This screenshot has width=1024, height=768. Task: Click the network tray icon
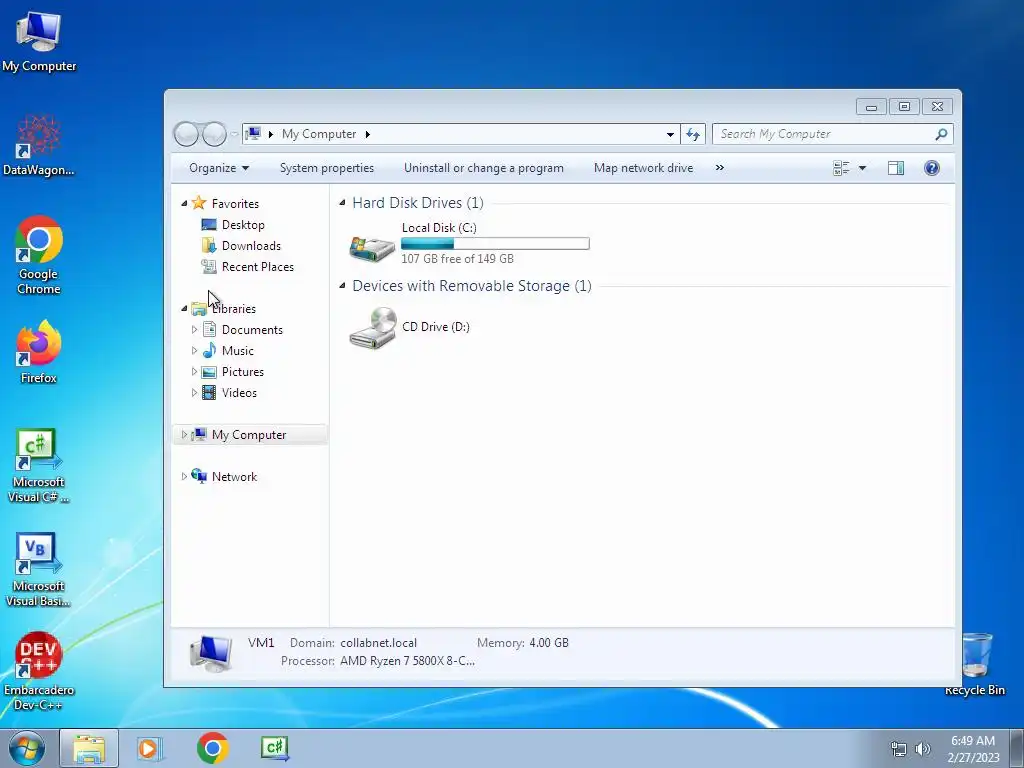tap(899, 749)
